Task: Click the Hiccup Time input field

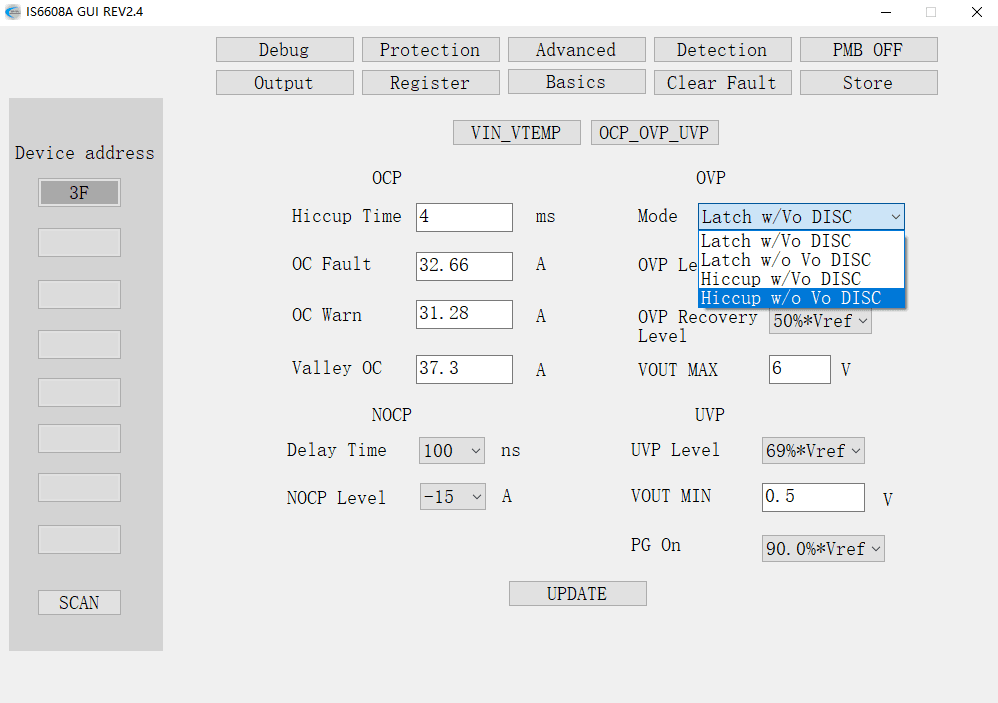Action: pyautogui.click(x=464, y=217)
